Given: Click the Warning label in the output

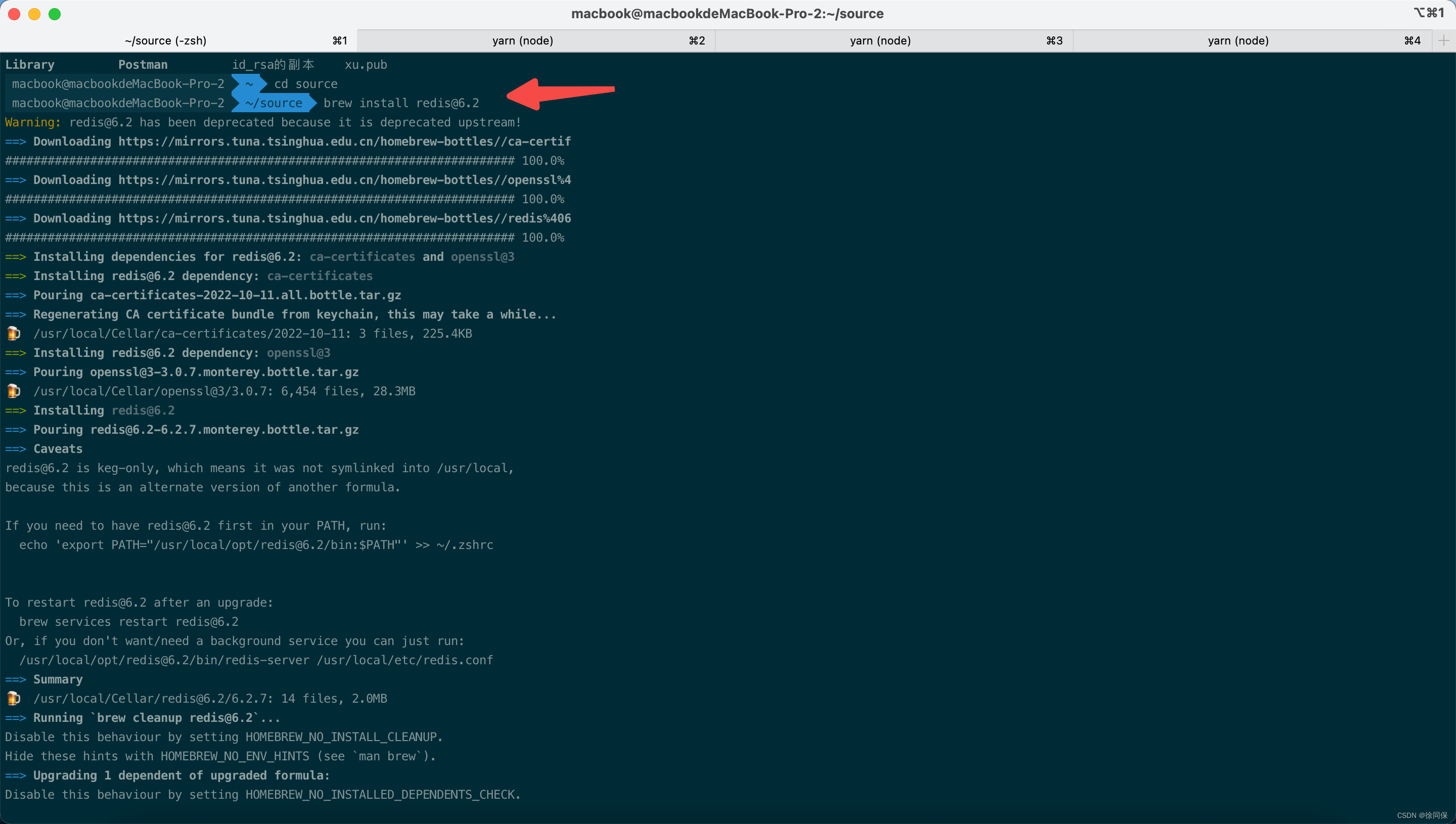Looking at the screenshot, I should pos(32,122).
